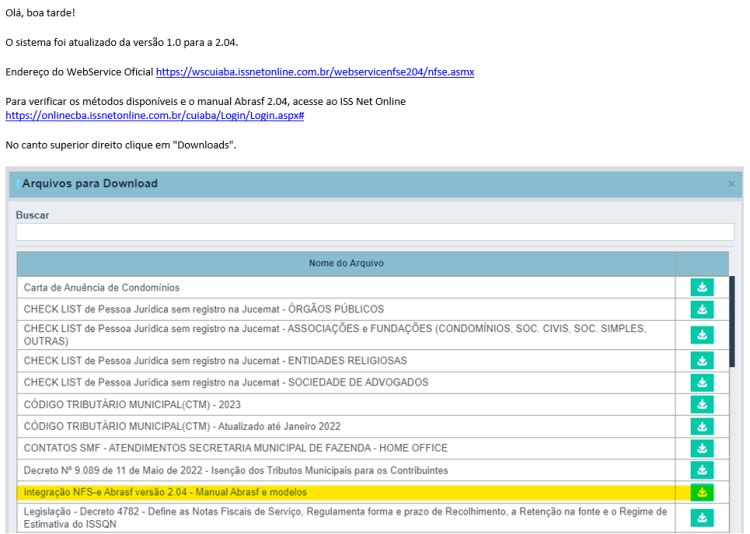This screenshot has height=534, width=750.
Task: Open the wscuiaba WebService Oficial link
Action: pyautogui.click(x=315, y=72)
